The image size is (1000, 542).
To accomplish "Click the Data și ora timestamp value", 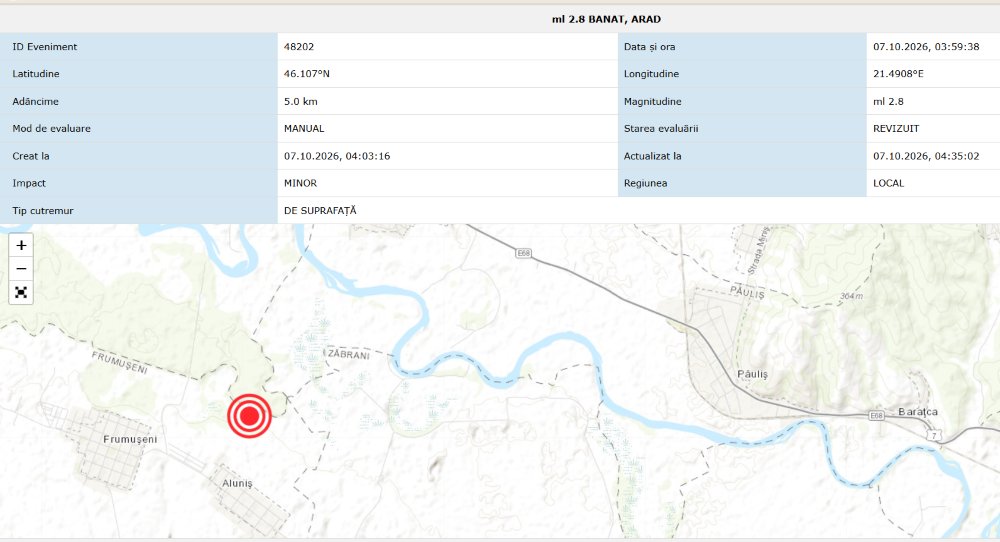I will tap(926, 47).
